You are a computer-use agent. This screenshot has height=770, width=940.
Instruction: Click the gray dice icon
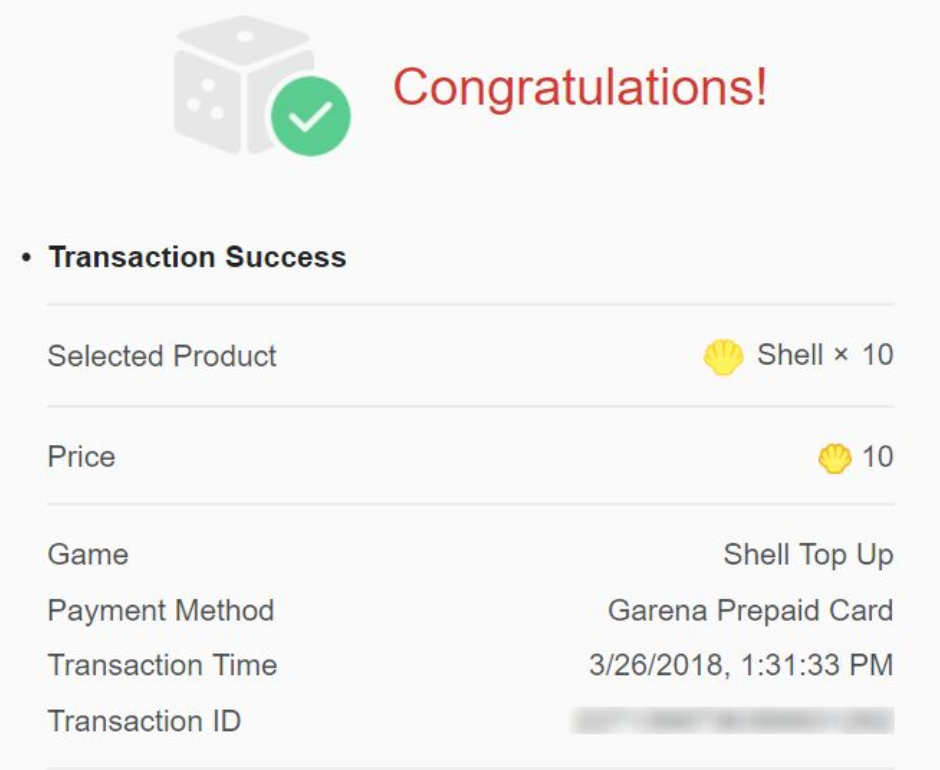click(x=243, y=85)
